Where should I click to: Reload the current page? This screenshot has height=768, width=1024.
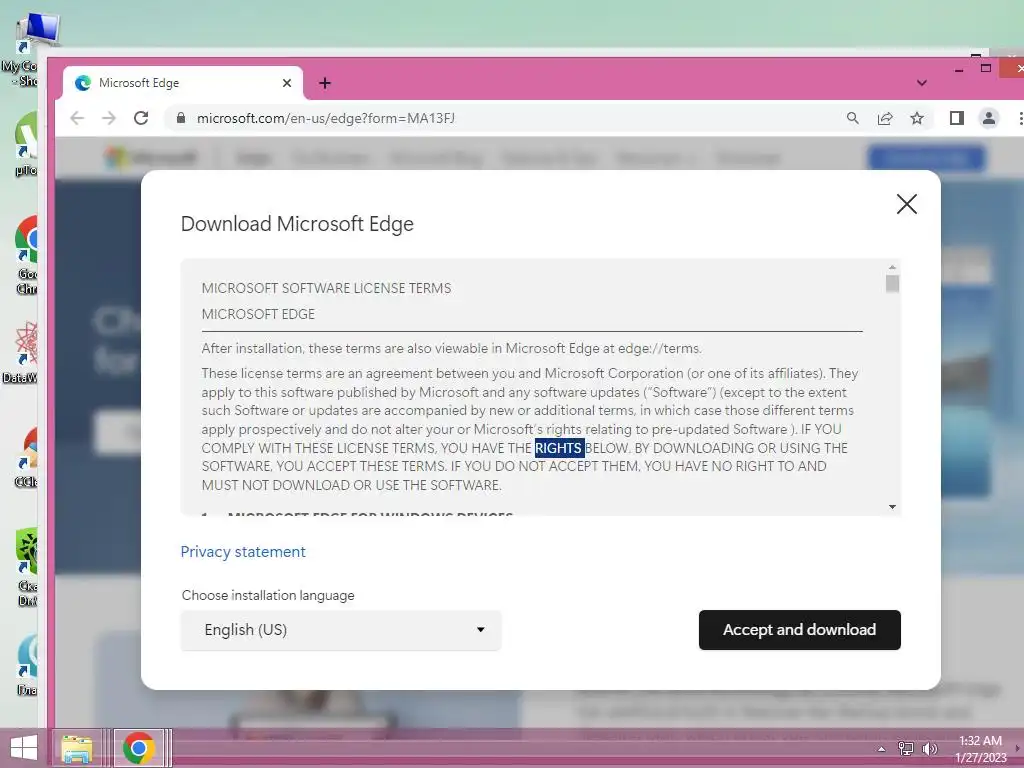coord(141,118)
